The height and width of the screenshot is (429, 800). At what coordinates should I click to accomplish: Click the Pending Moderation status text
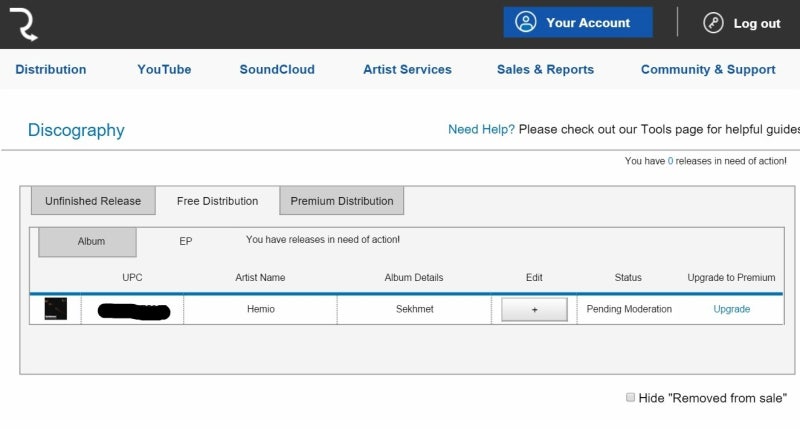click(x=629, y=309)
